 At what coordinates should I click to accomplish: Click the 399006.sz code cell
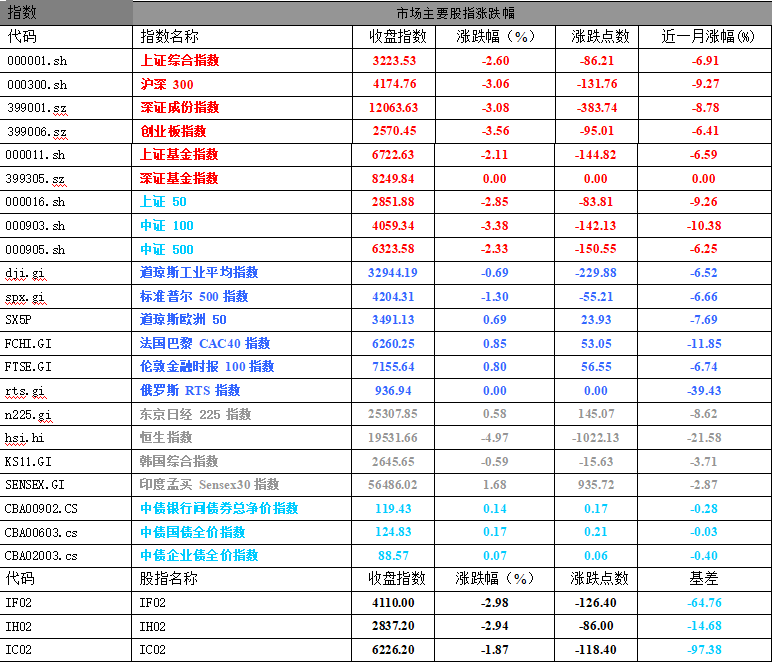(x=36, y=131)
